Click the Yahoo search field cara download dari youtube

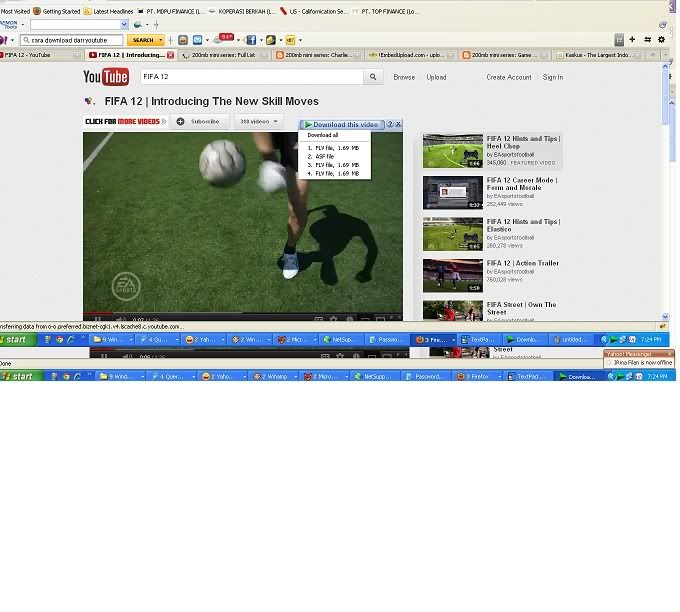[72, 40]
